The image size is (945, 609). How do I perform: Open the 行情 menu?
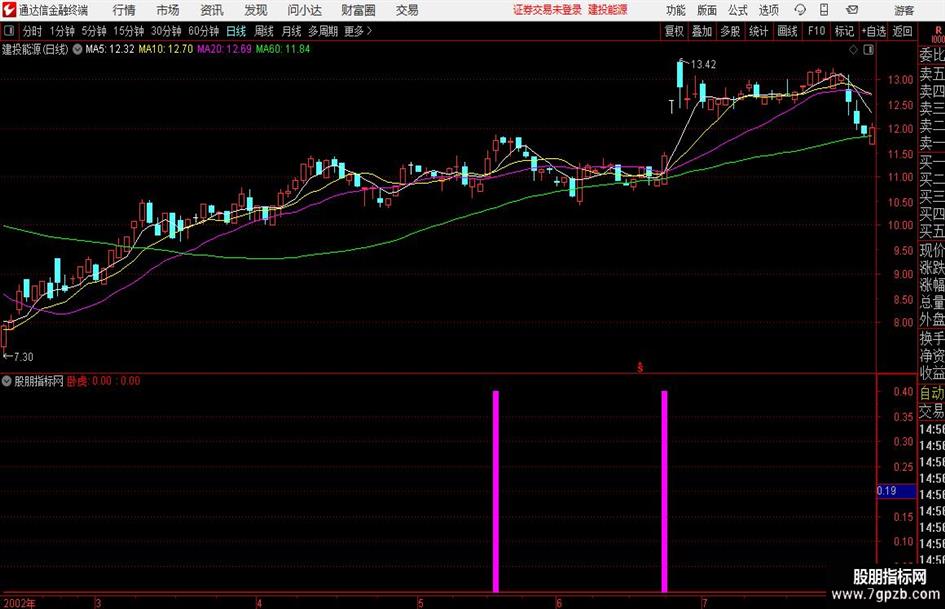124,10
